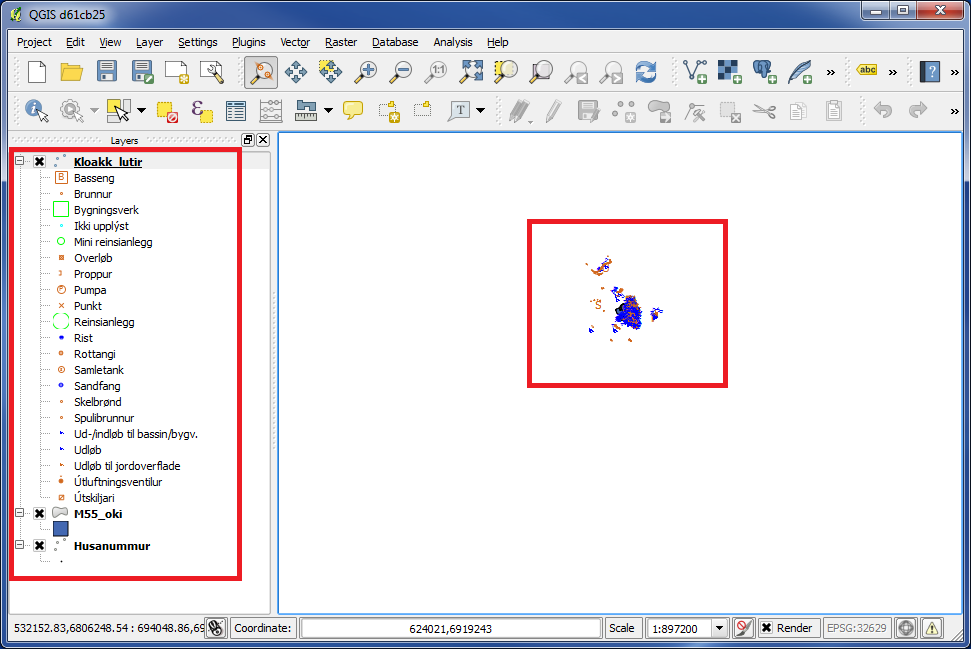Click the Select Features arrow tool
The width and height of the screenshot is (971, 649).
(118, 111)
